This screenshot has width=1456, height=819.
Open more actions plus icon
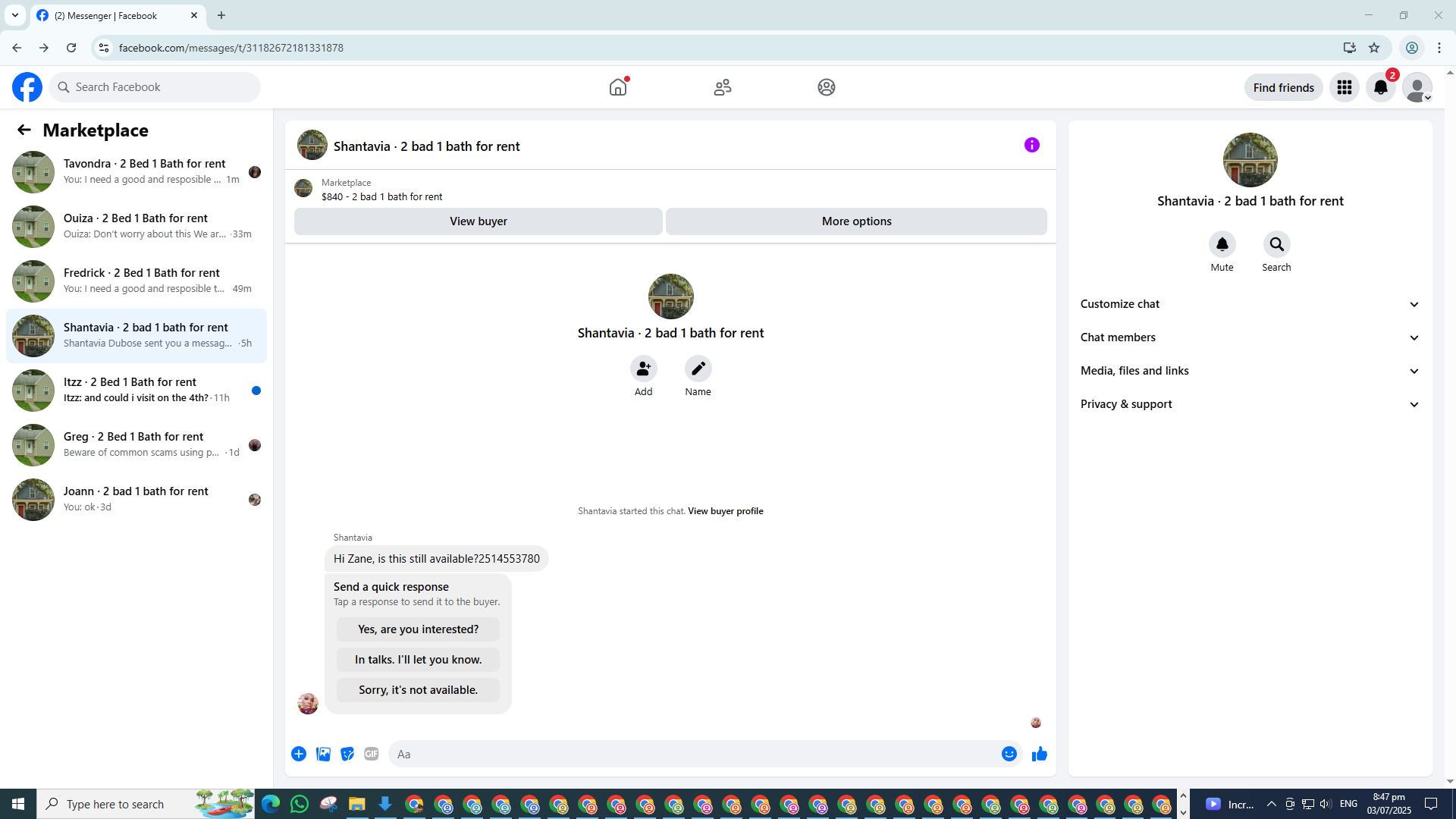click(299, 754)
